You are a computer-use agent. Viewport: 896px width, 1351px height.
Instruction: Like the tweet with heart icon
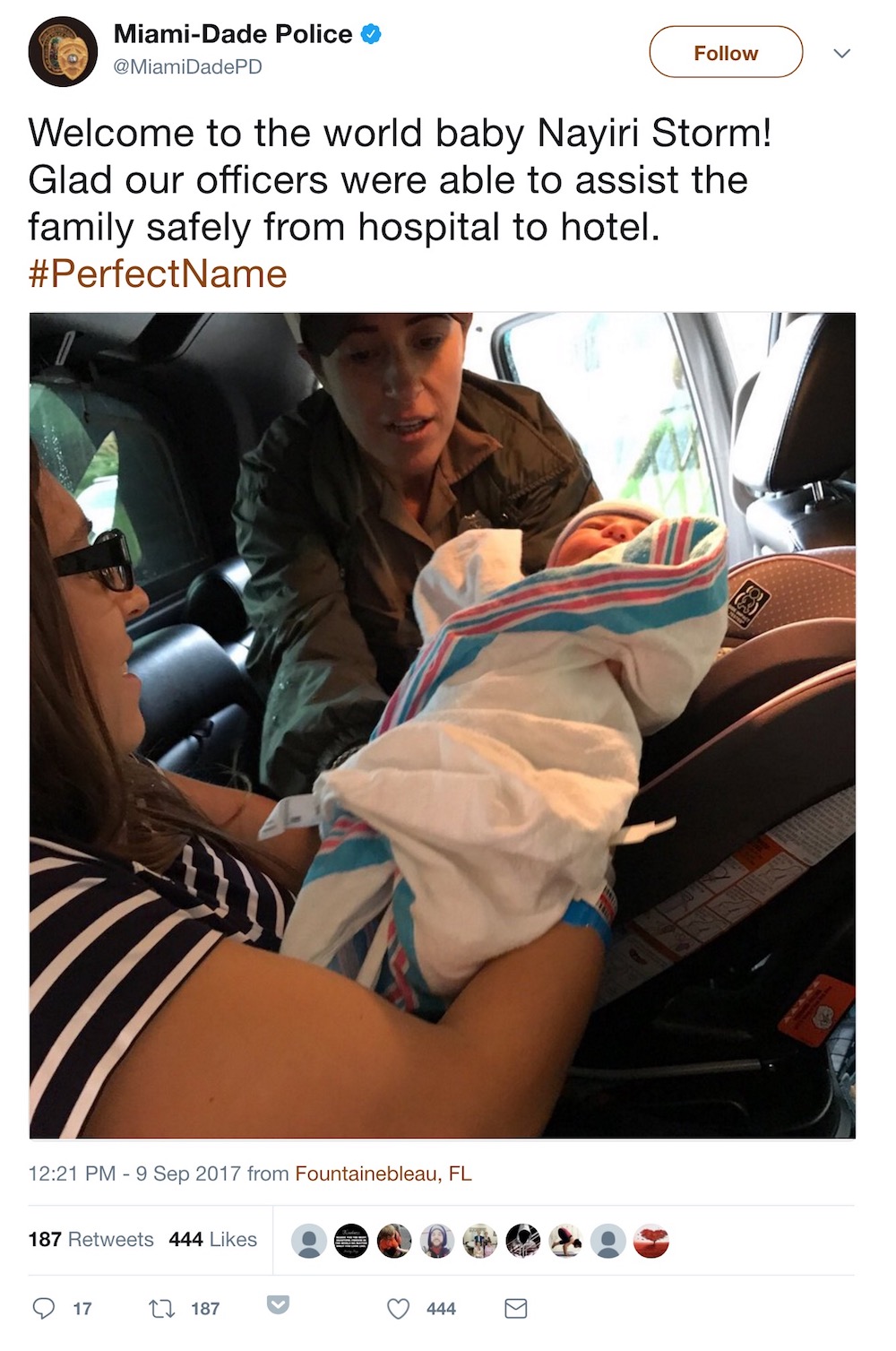click(x=398, y=1309)
